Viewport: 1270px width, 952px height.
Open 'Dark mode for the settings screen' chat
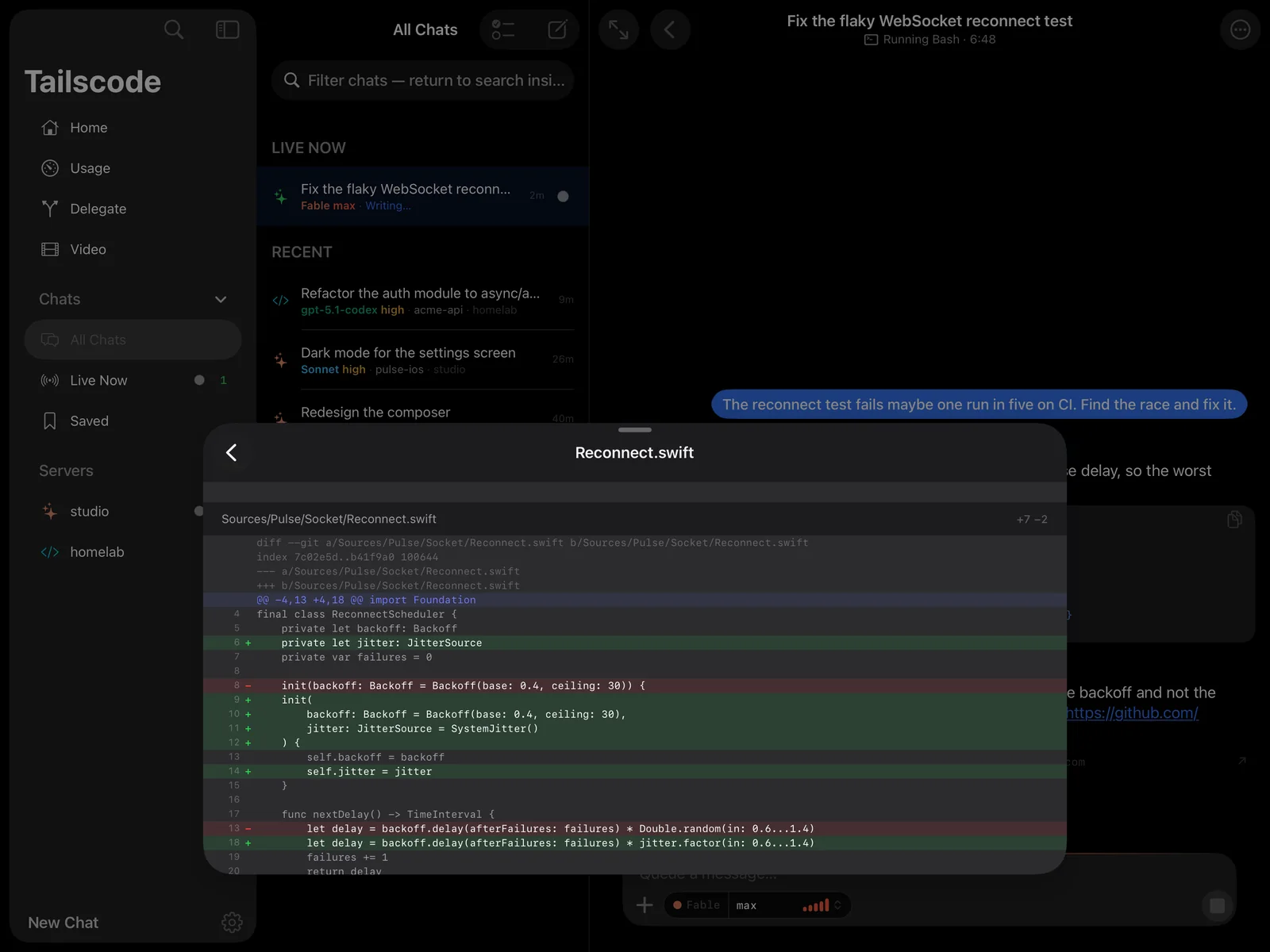pyautogui.click(x=423, y=360)
